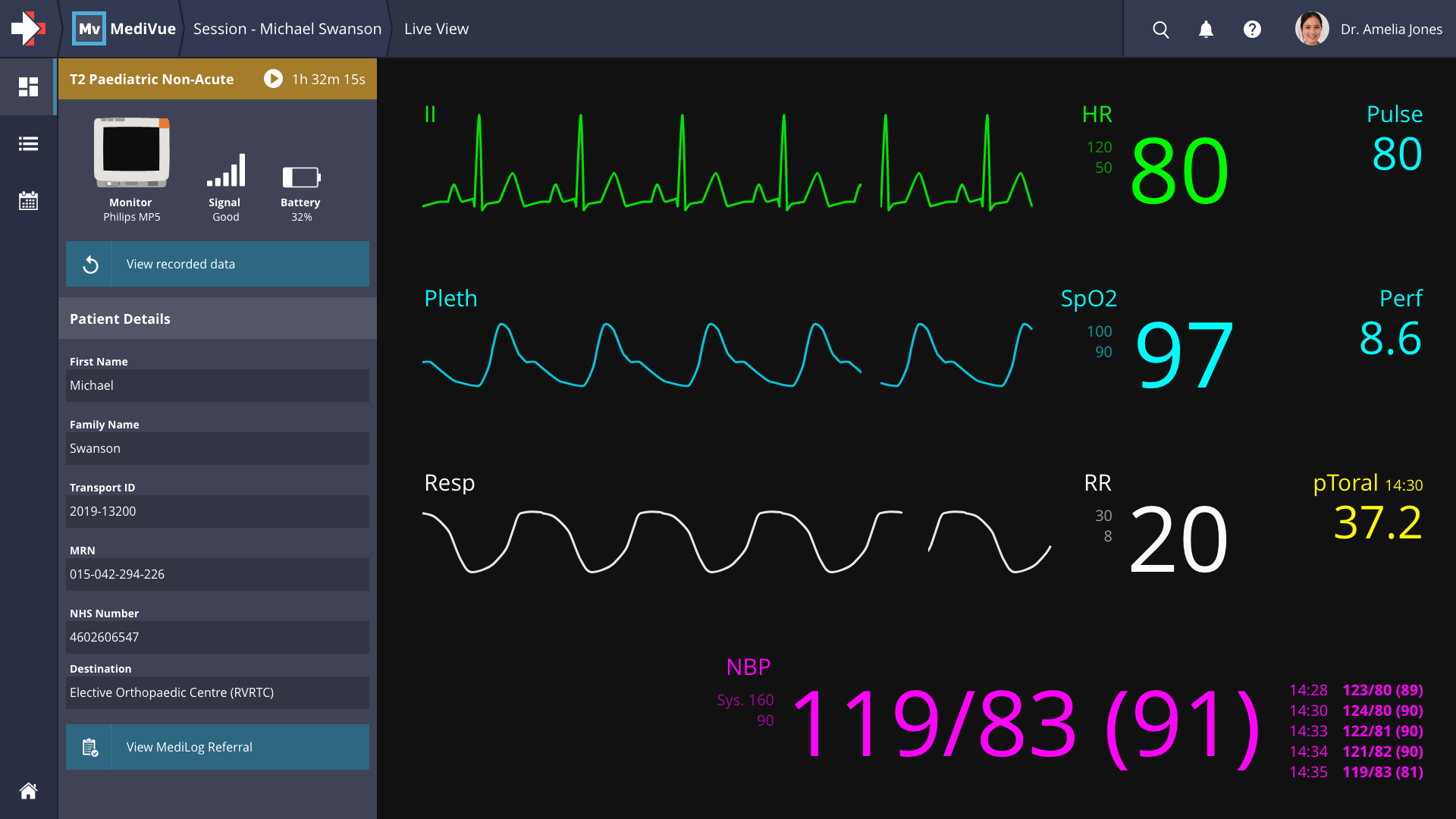Click the Destination field

(x=218, y=692)
